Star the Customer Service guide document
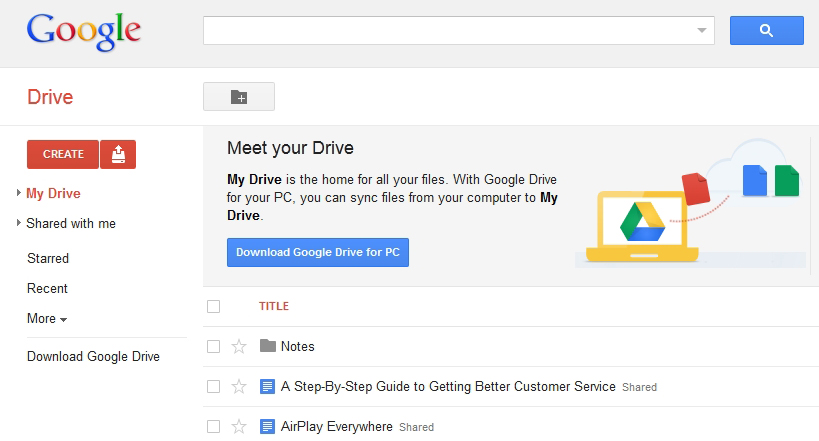 point(239,386)
